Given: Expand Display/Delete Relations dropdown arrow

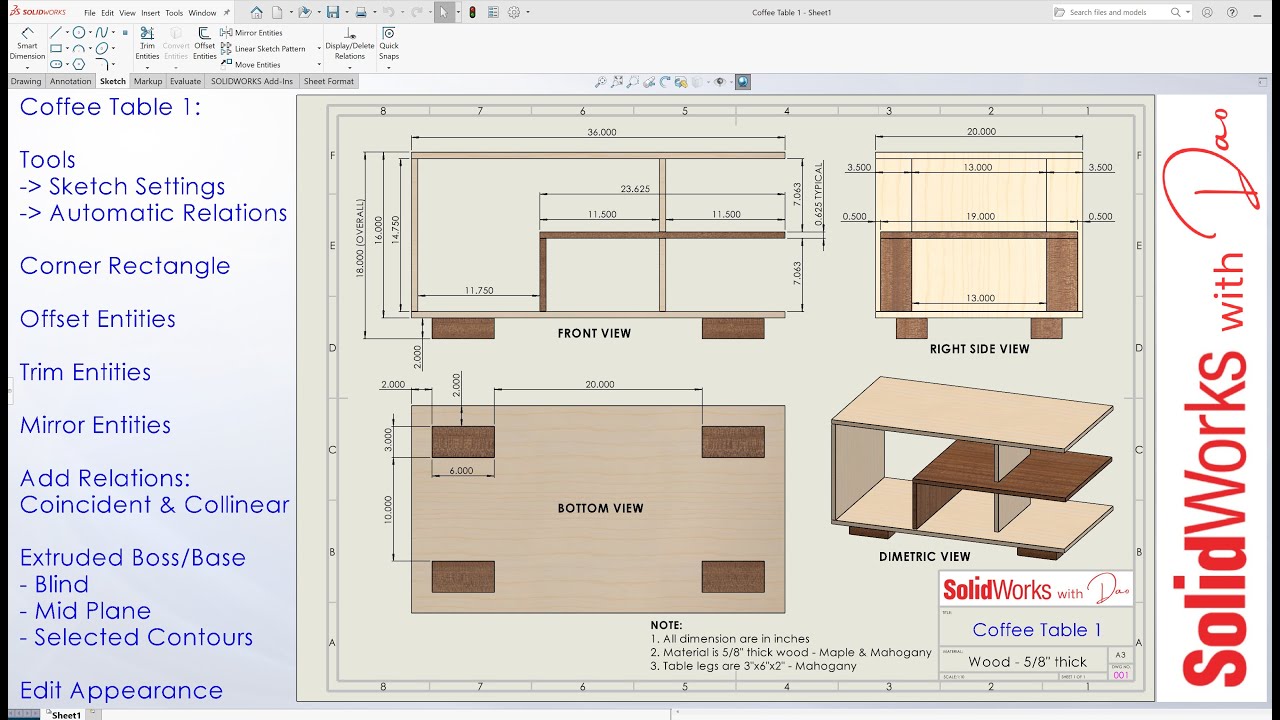Looking at the screenshot, I should click(x=350, y=67).
